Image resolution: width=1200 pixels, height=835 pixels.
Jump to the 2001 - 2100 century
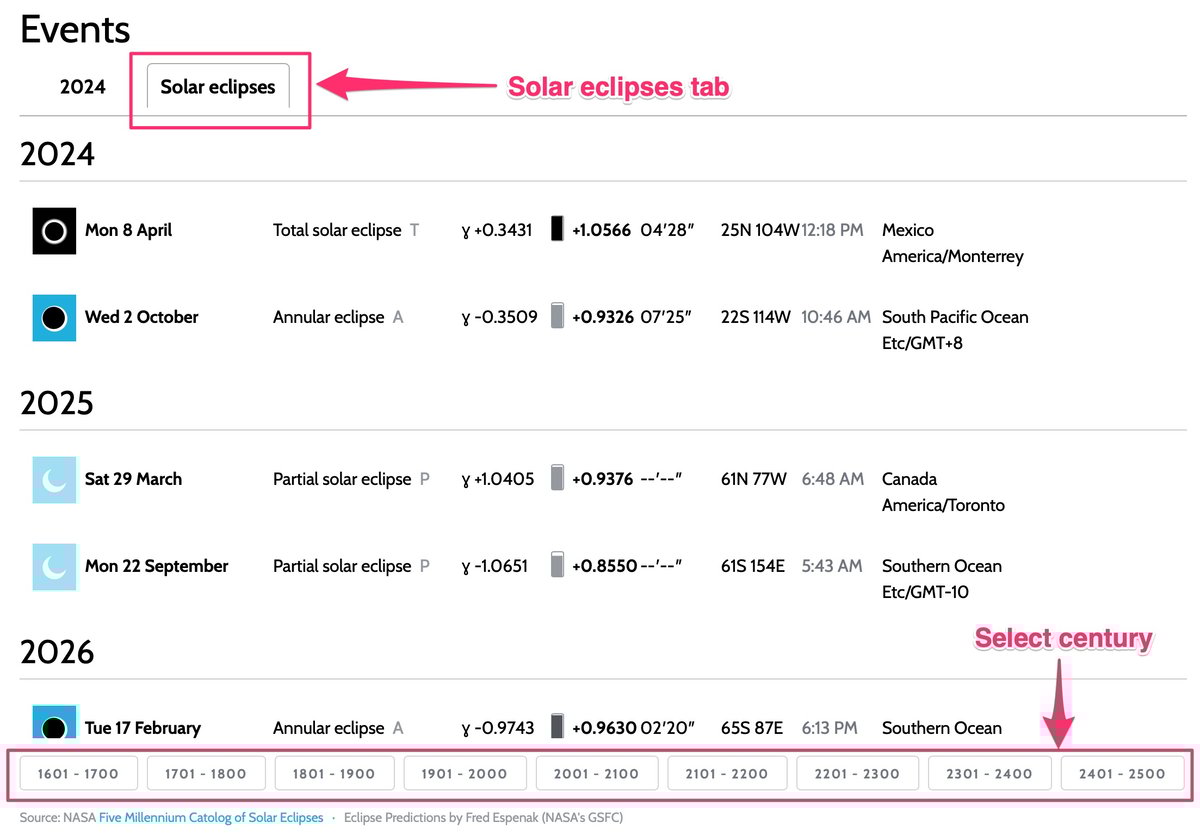pos(597,773)
